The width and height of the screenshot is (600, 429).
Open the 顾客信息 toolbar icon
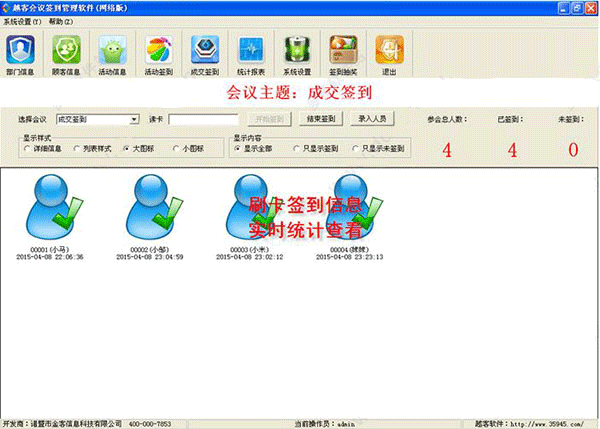tap(66, 54)
